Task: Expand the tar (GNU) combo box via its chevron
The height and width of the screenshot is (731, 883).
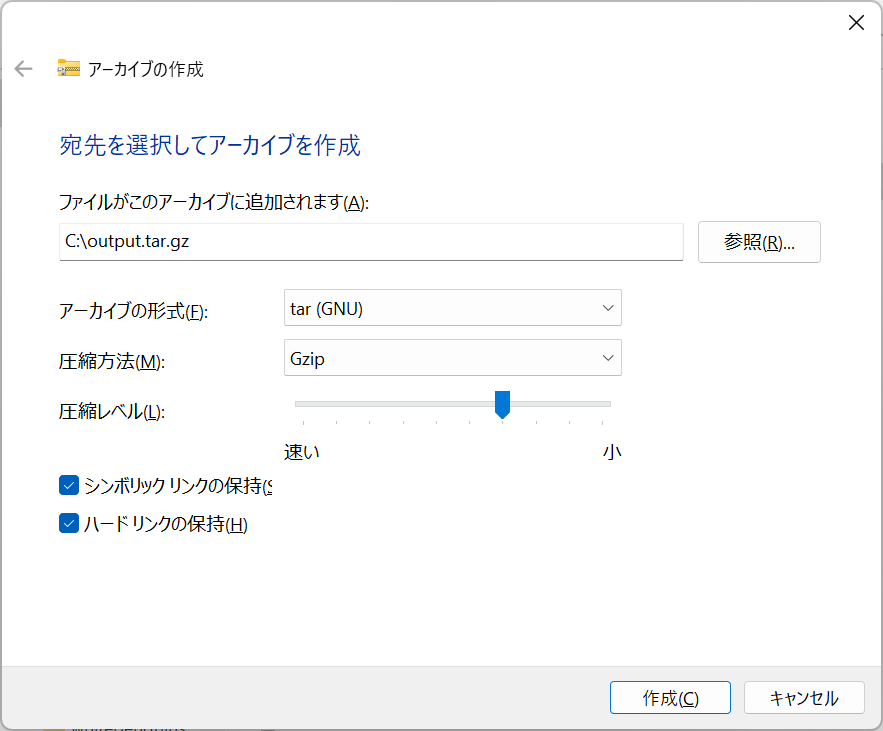Action: [607, 307]
